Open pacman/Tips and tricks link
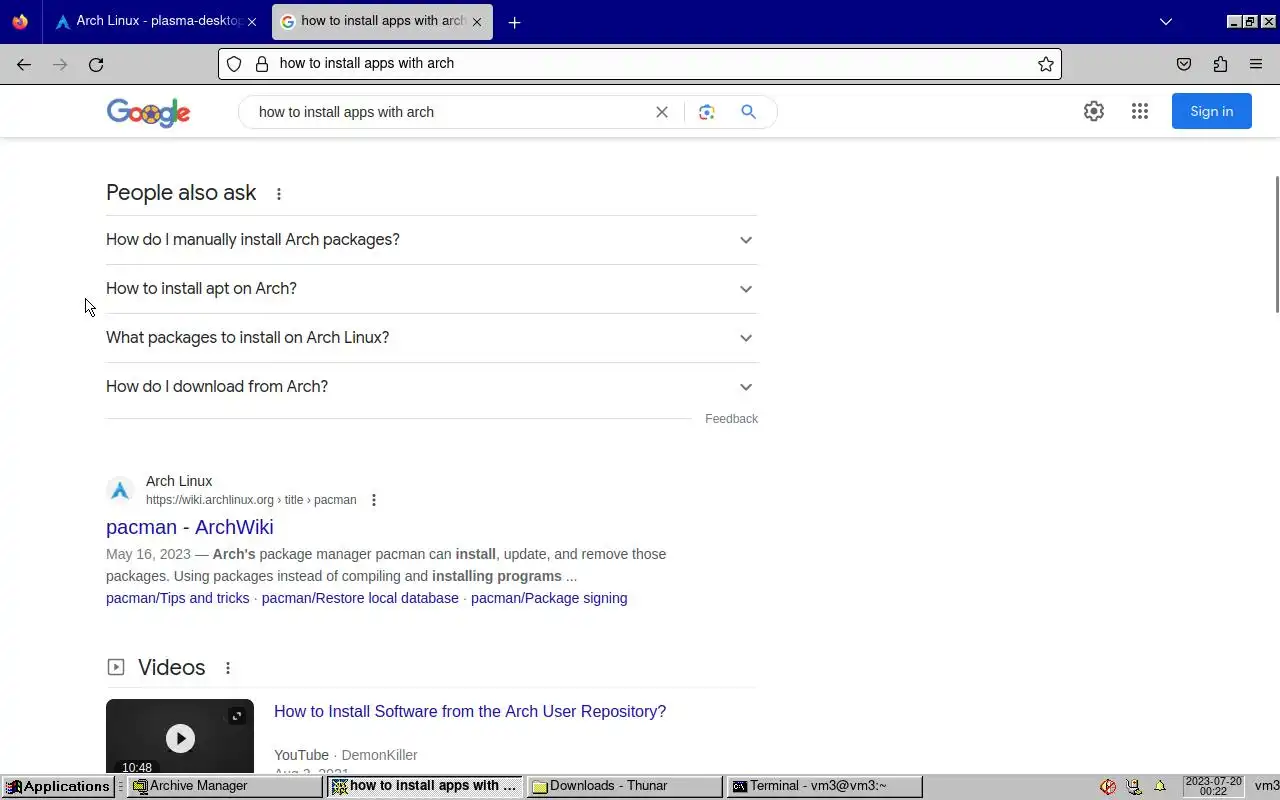Screen dimensions: 1280x800 (177, 598)
